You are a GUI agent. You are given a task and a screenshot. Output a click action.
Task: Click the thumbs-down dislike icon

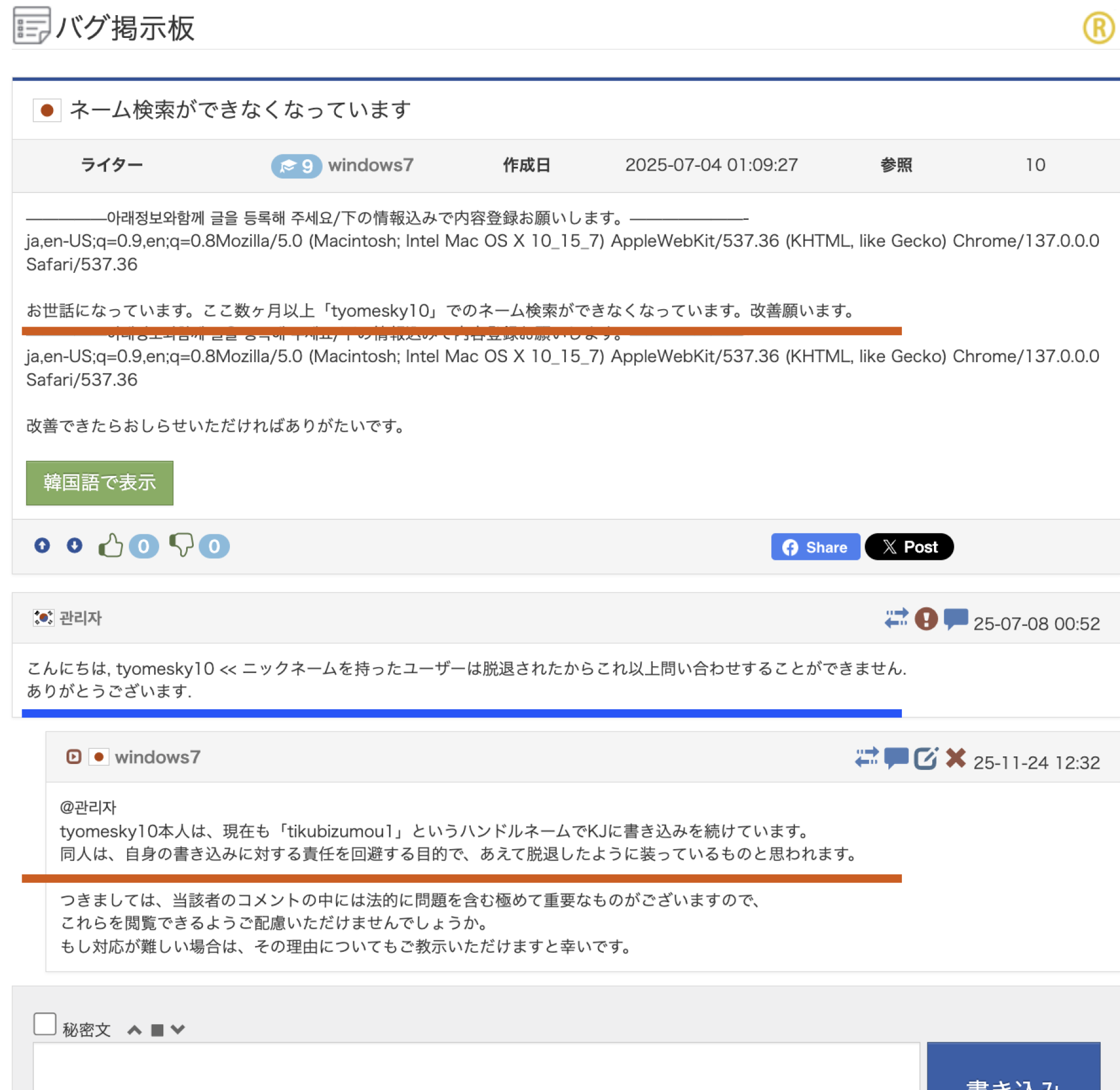[x=181, y=546]
